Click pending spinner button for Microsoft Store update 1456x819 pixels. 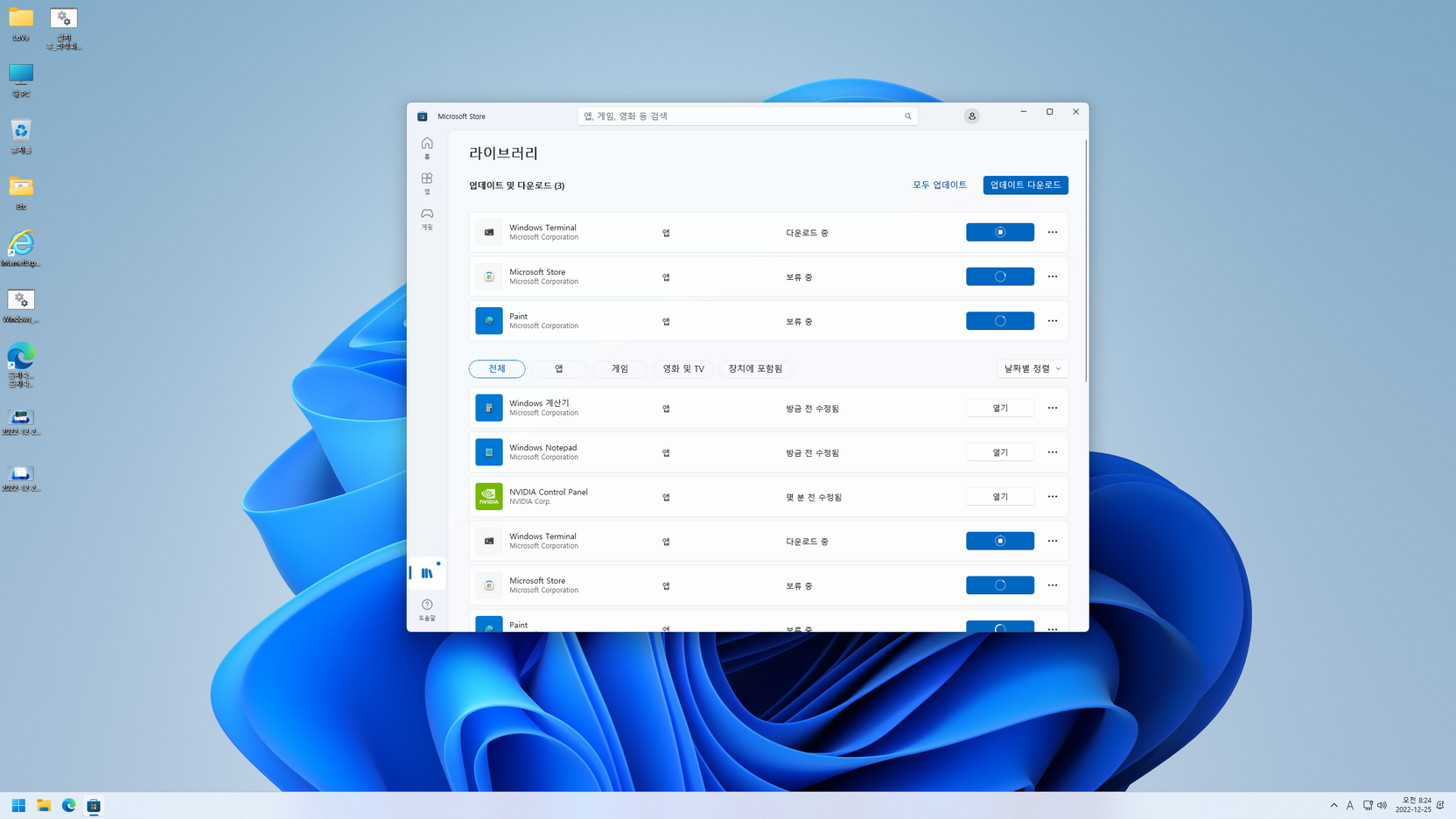click(x=999, y=276)
